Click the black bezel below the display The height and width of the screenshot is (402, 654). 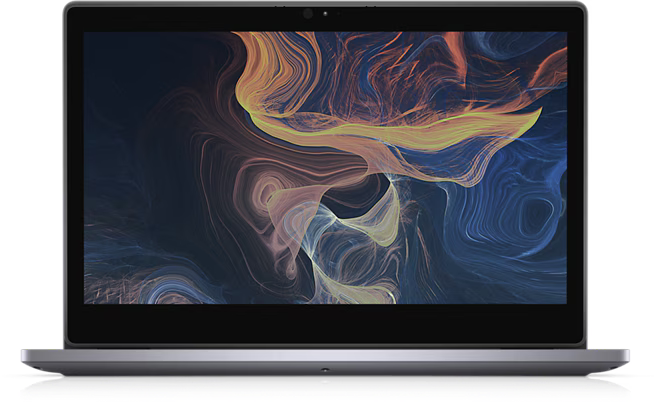[325, 322]
